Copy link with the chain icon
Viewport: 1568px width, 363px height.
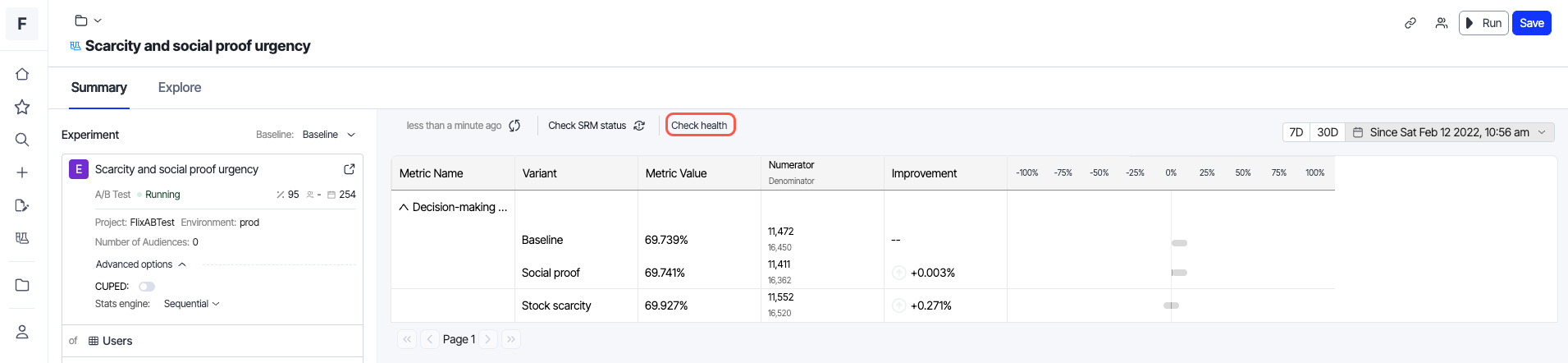tap(1410, 23)
